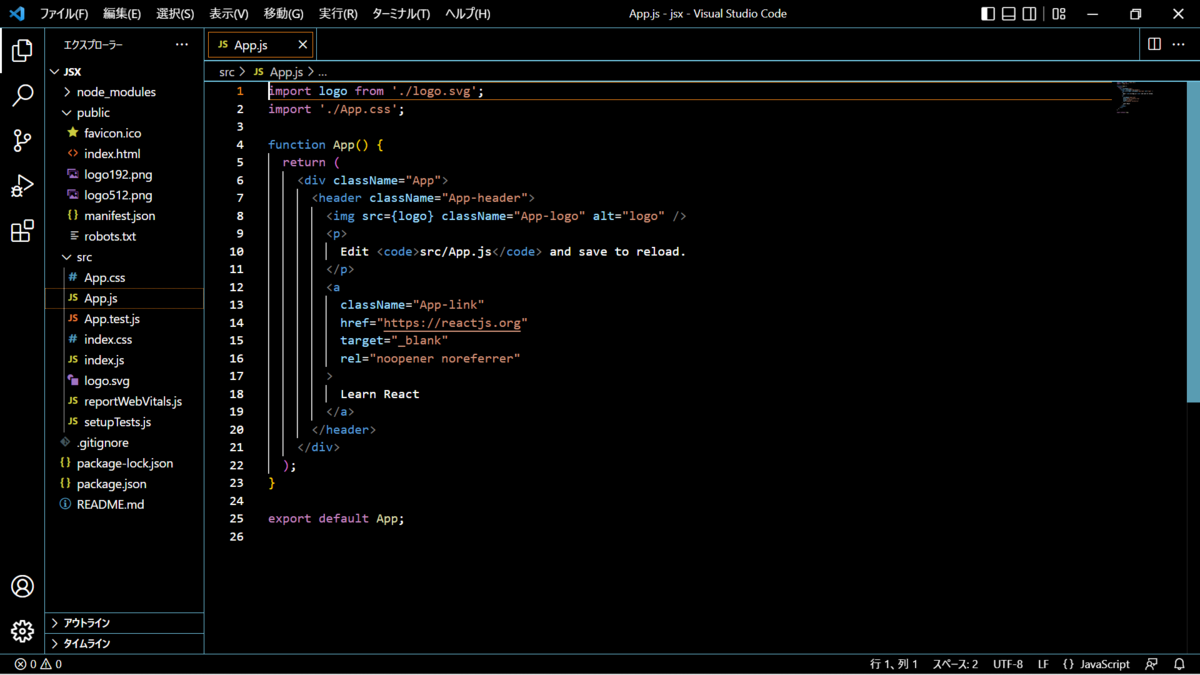Open manifest.json file

(x=125, y=216)
